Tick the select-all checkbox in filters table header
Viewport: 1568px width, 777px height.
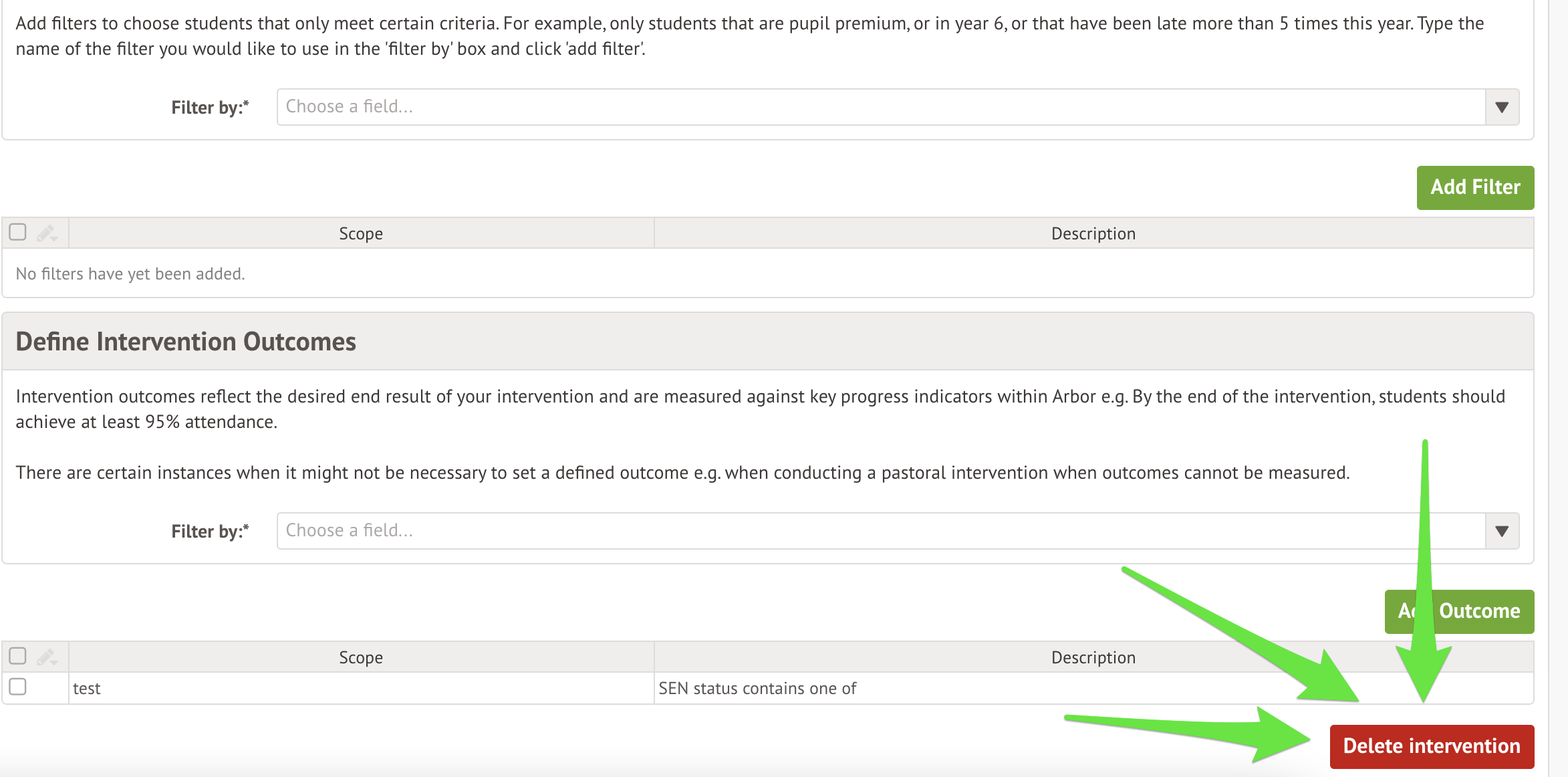17,232
